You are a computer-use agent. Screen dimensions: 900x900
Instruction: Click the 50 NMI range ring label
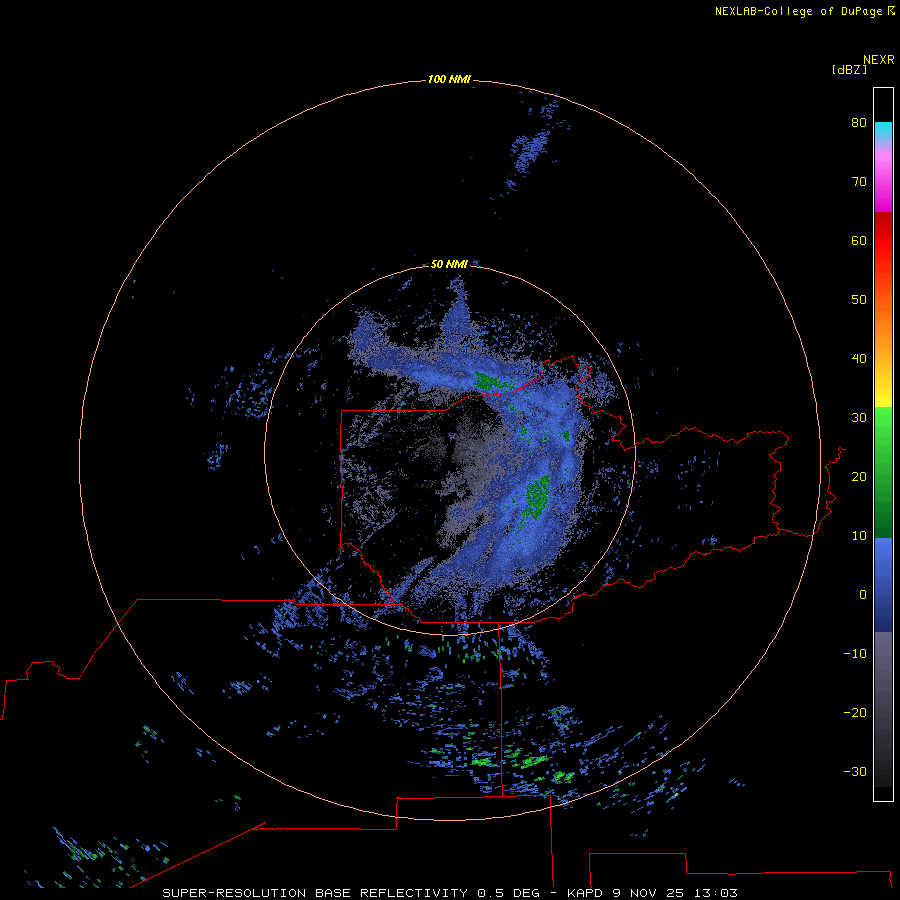tap(449, 264)
